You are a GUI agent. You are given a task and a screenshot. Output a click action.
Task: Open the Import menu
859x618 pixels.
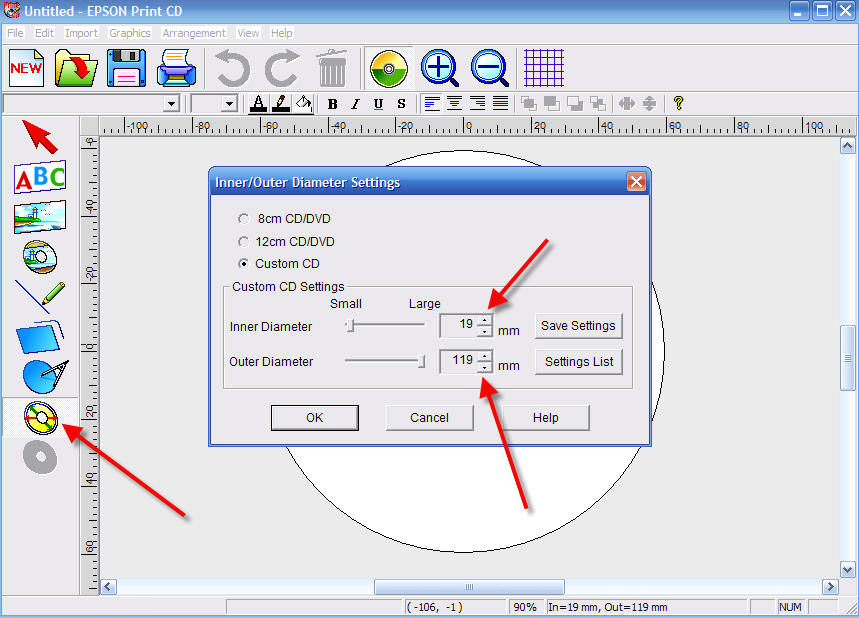point(82,33)
